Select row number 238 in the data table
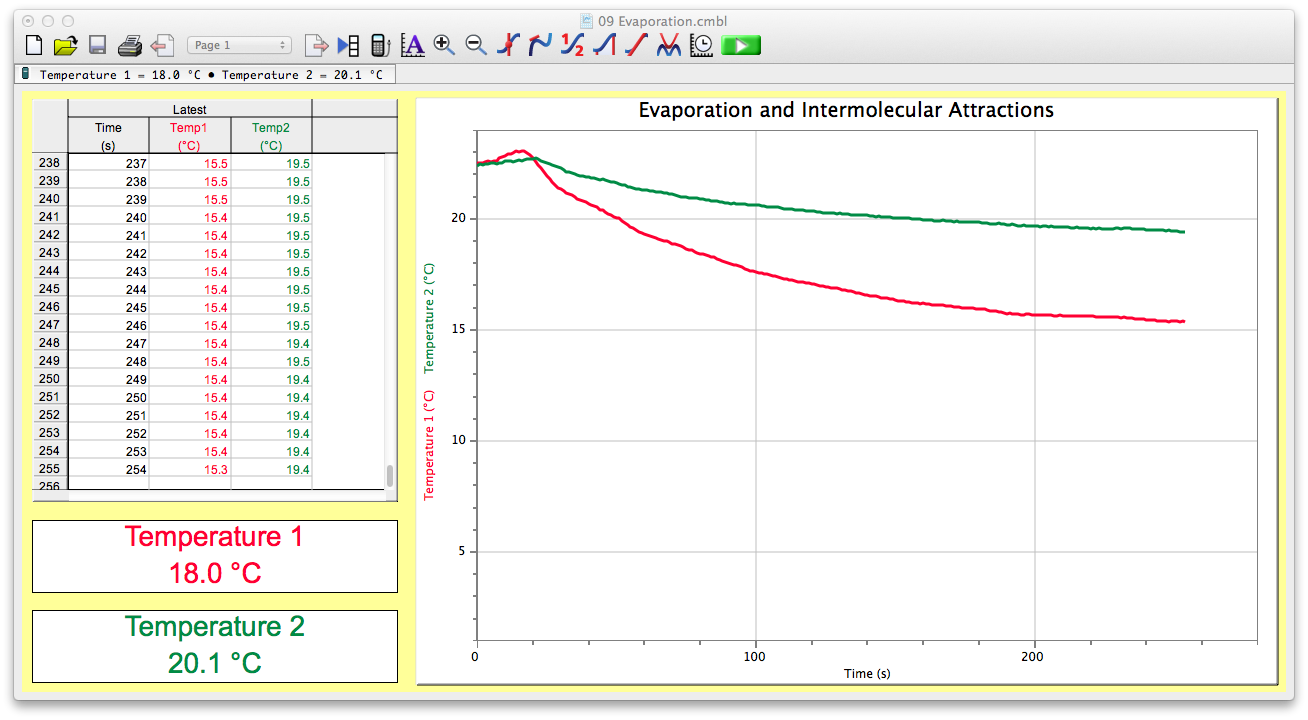The width and height of the screenshot is (1308, 720). tap(50, 163)
